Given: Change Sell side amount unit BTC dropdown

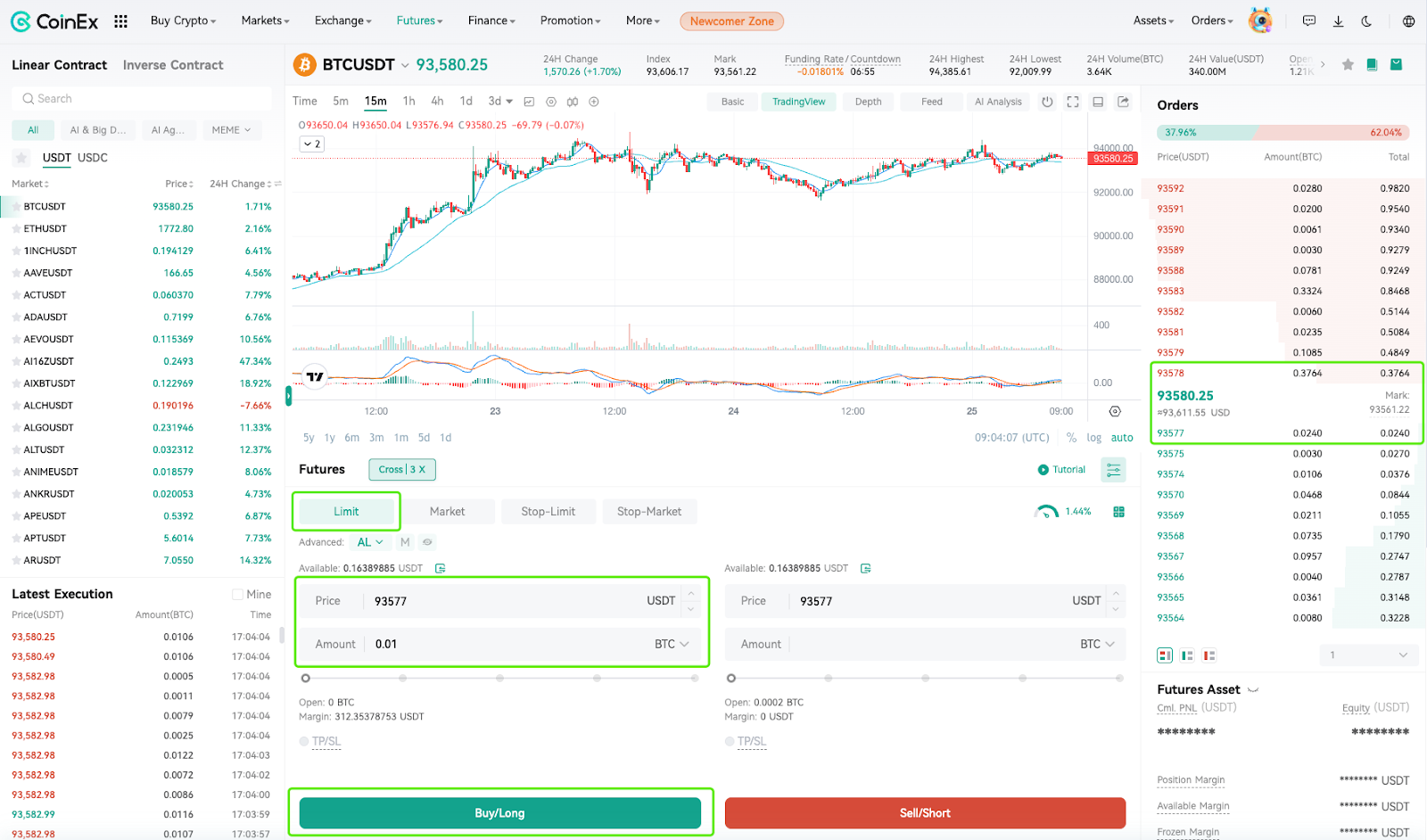Looking at the screenshot, I should (x=1097, y=644).
